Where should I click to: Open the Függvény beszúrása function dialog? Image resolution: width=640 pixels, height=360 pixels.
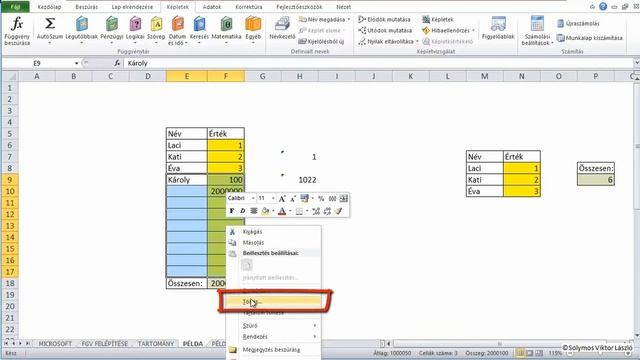pos(17,31)
